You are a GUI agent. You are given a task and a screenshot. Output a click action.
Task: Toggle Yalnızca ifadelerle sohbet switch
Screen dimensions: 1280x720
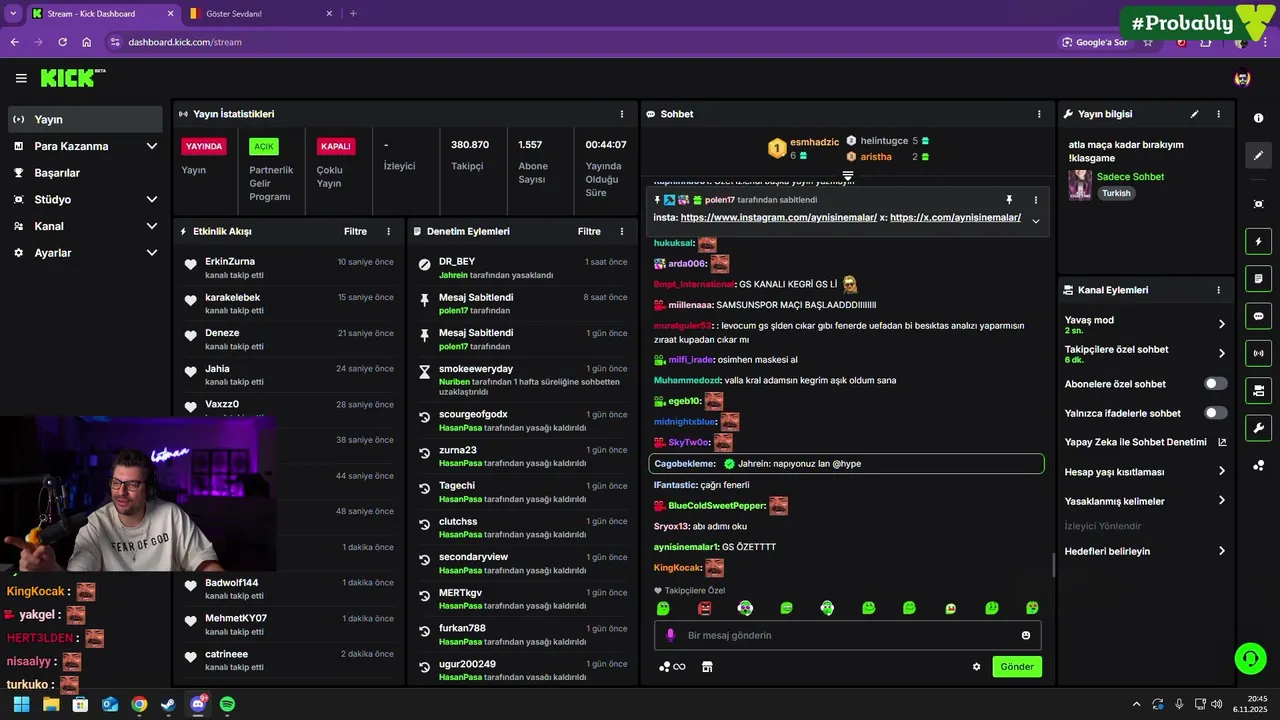pyautogui.click(x=1216, y=413)
